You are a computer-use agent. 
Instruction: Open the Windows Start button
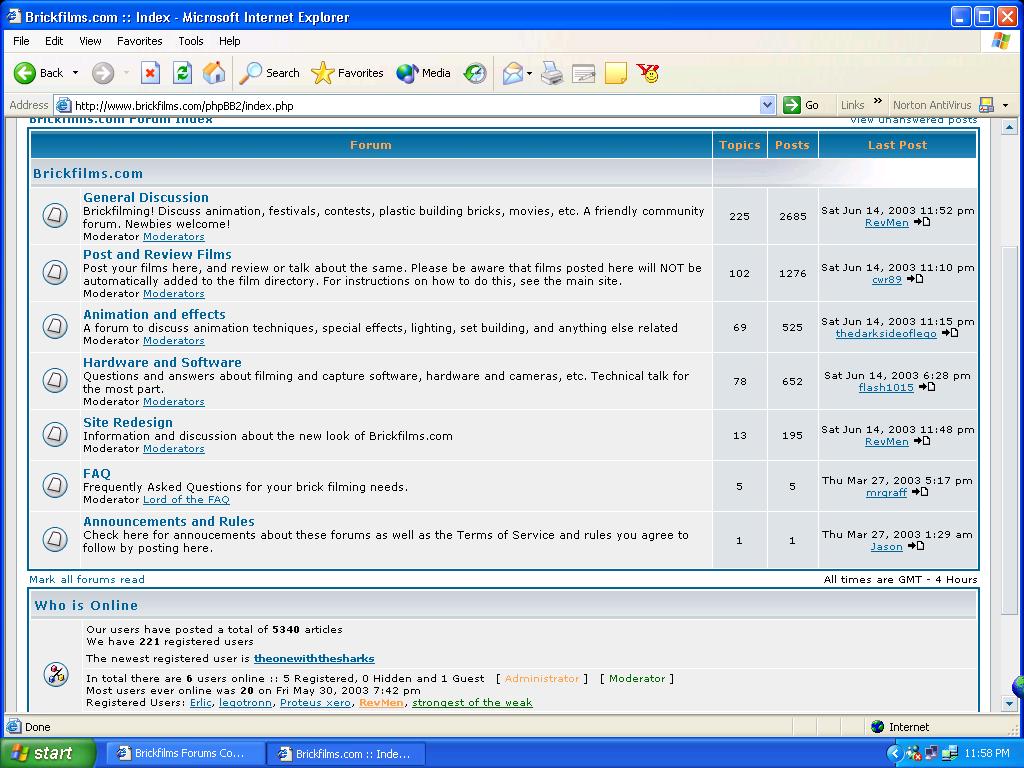pos(47,754)
